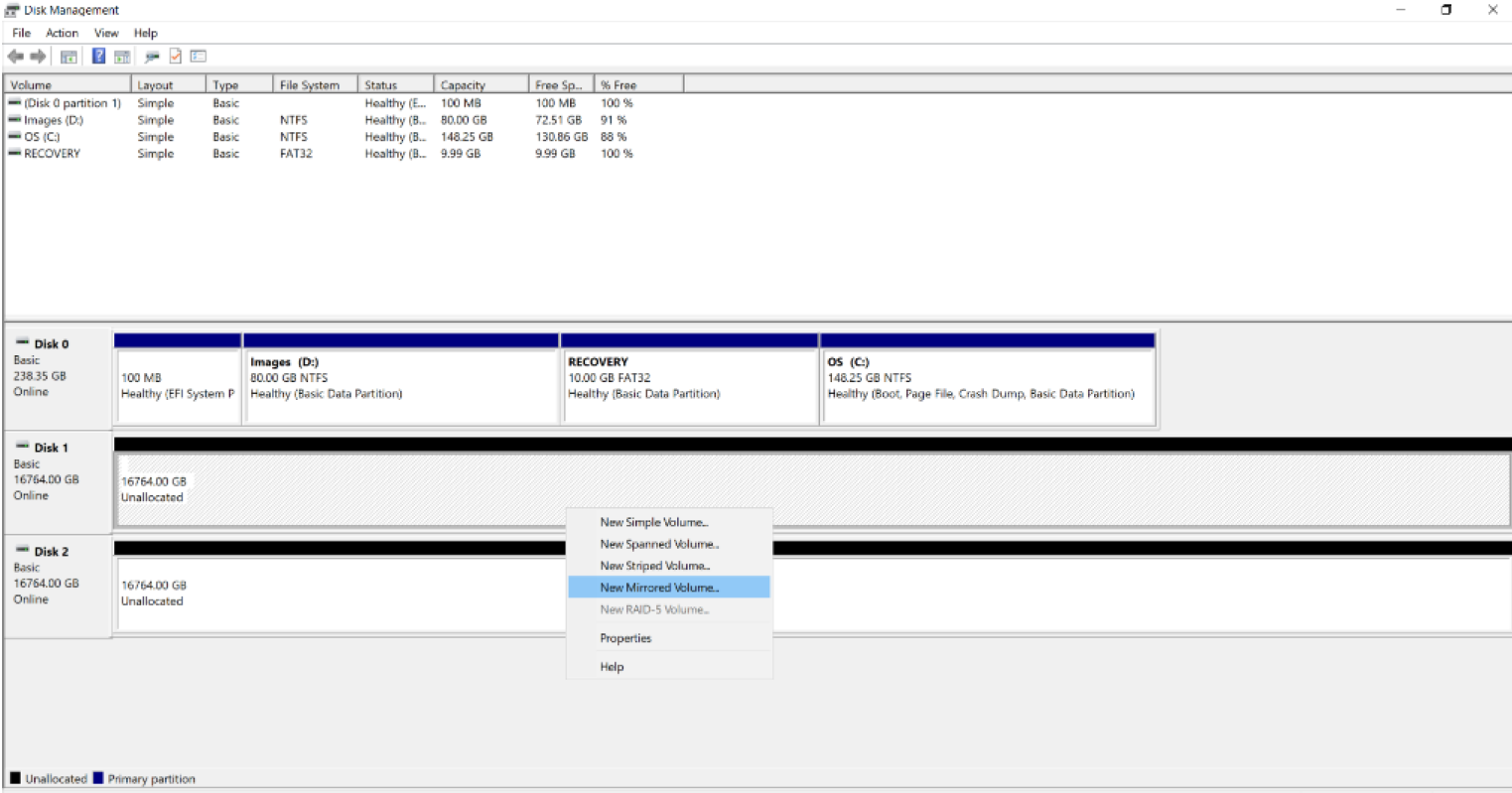Click the checkmark page toolbar icon
The height and width of the screenshot is (793, 1512).
tap(175, 57)
